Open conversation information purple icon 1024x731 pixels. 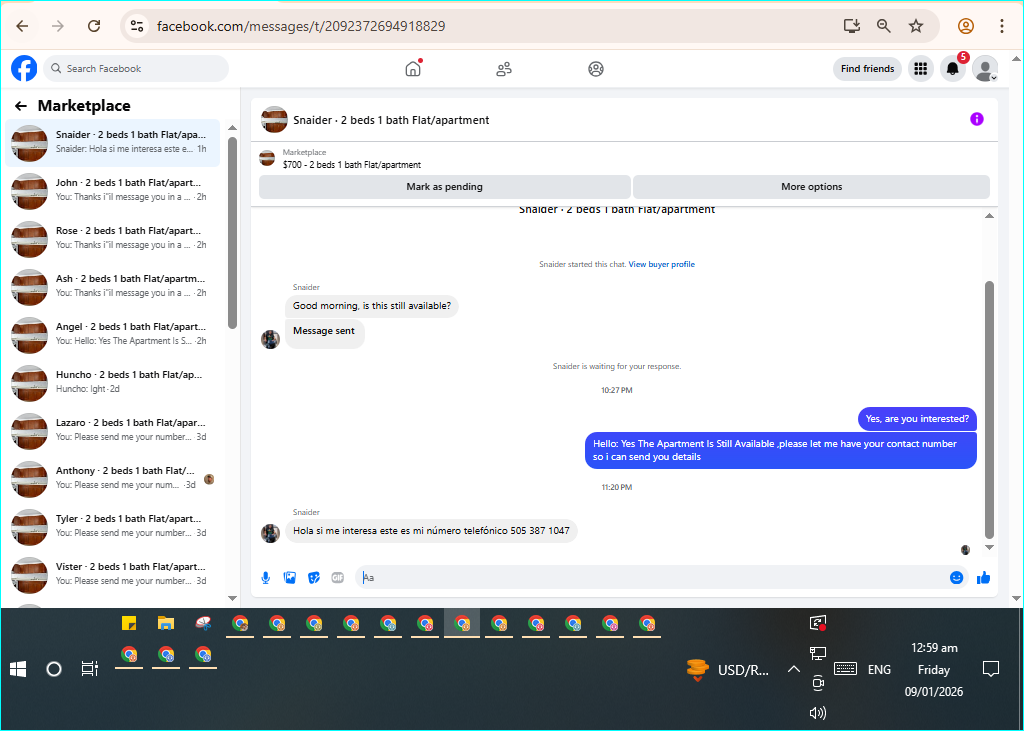tap(976, 119)
